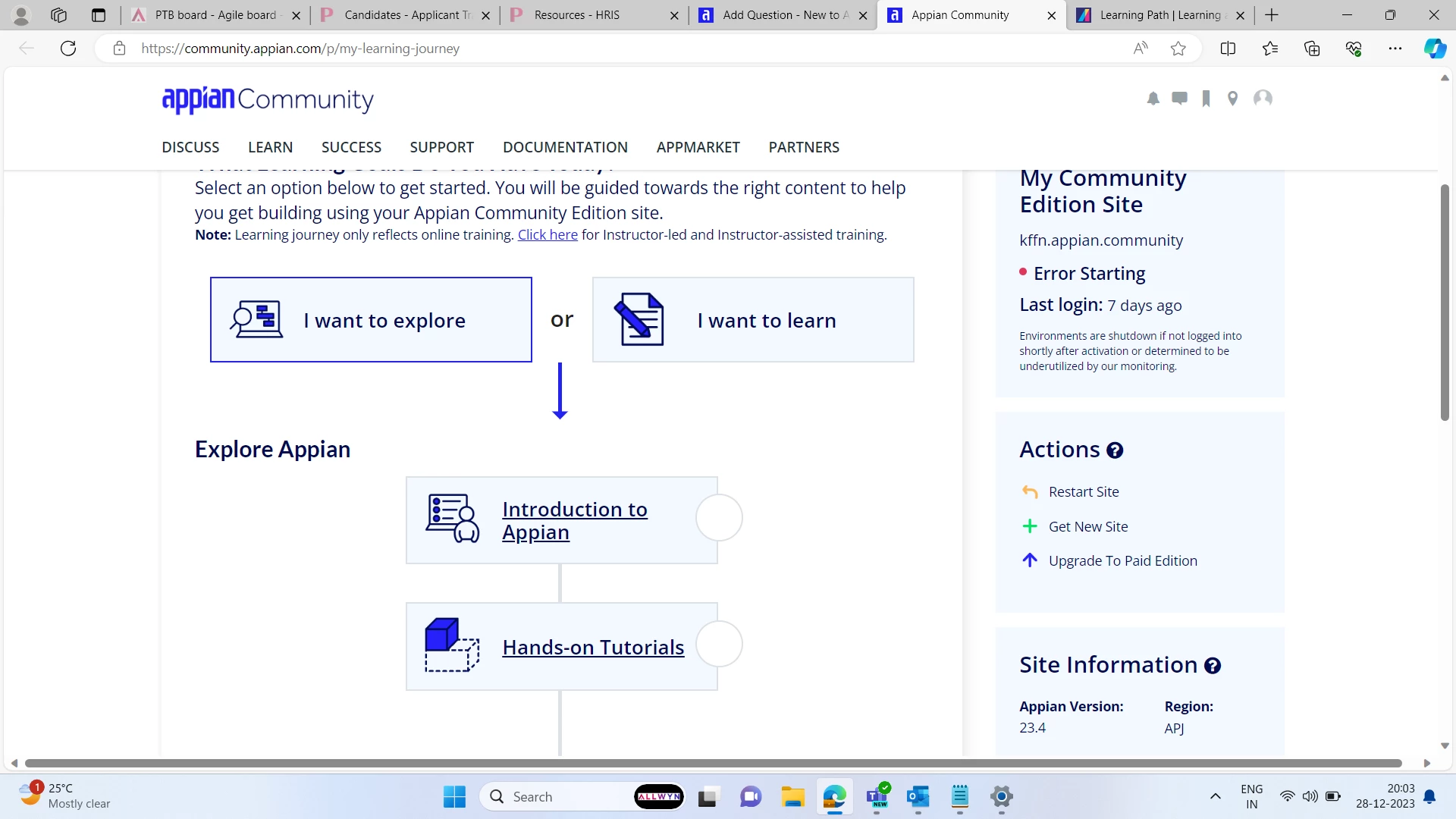Click the Site Information help icon

(1213, 666)
